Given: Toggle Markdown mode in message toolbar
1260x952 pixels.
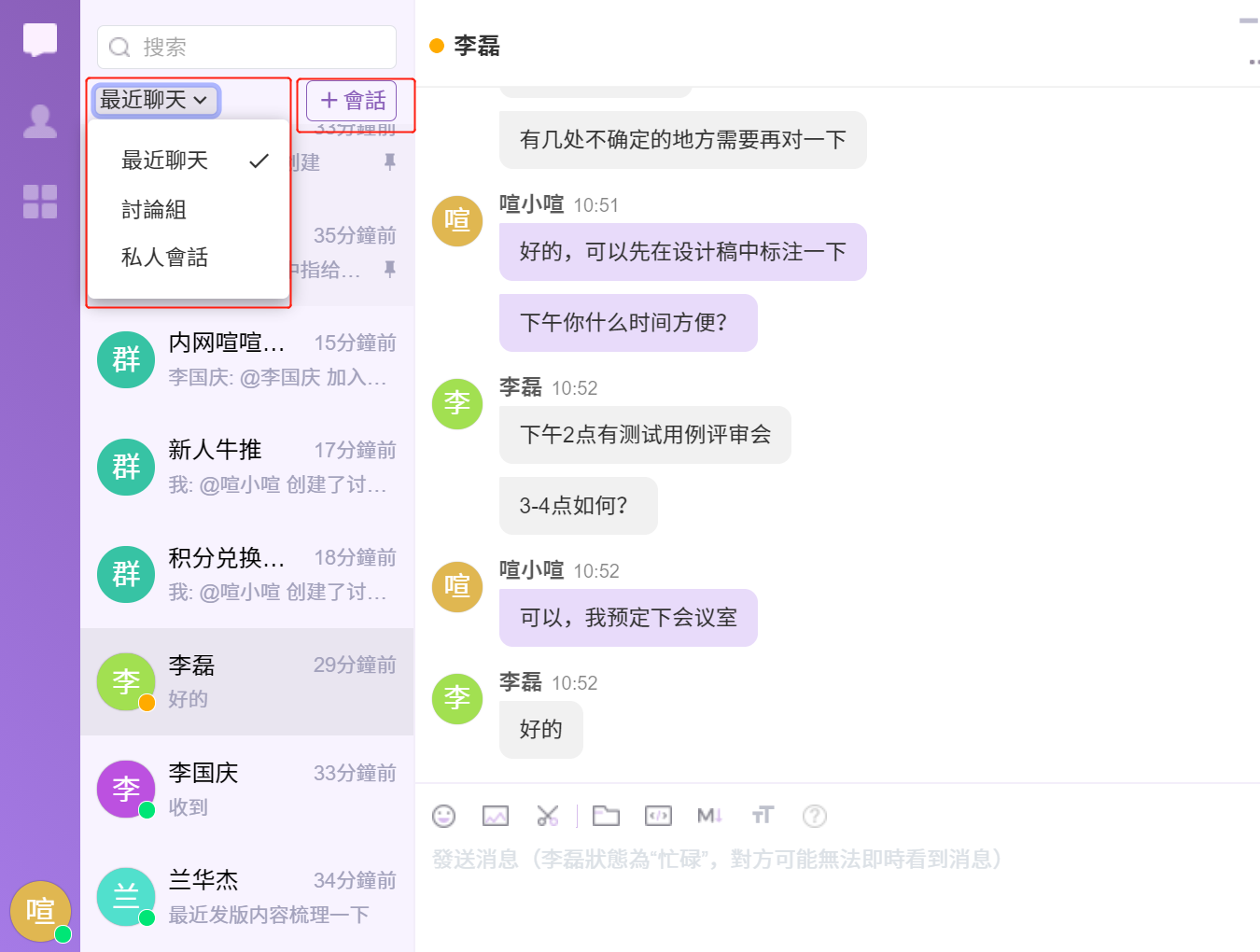Looking at the screenshot, I should pyautogui.click(x=709, y=817).
